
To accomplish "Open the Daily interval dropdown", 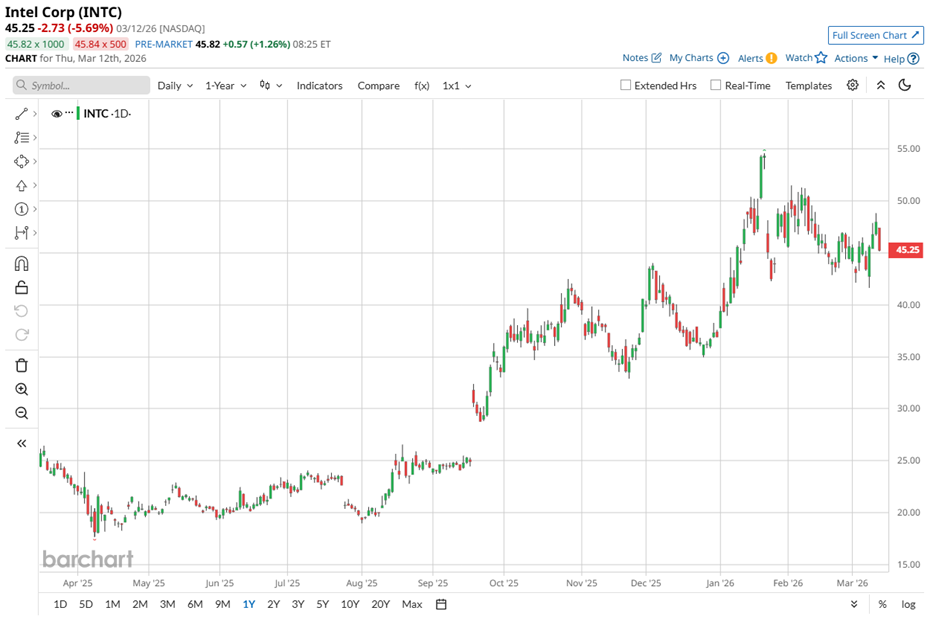I will [x=175, y=86].
